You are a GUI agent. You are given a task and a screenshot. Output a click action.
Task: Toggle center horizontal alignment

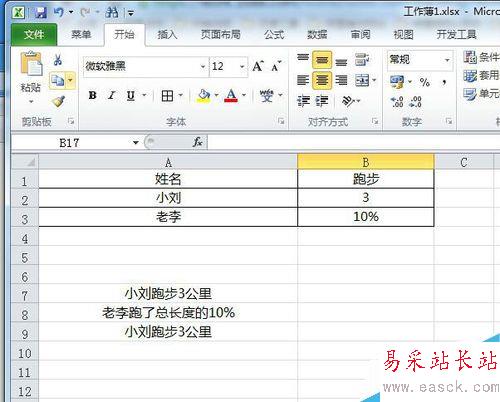tap(322, 80)
